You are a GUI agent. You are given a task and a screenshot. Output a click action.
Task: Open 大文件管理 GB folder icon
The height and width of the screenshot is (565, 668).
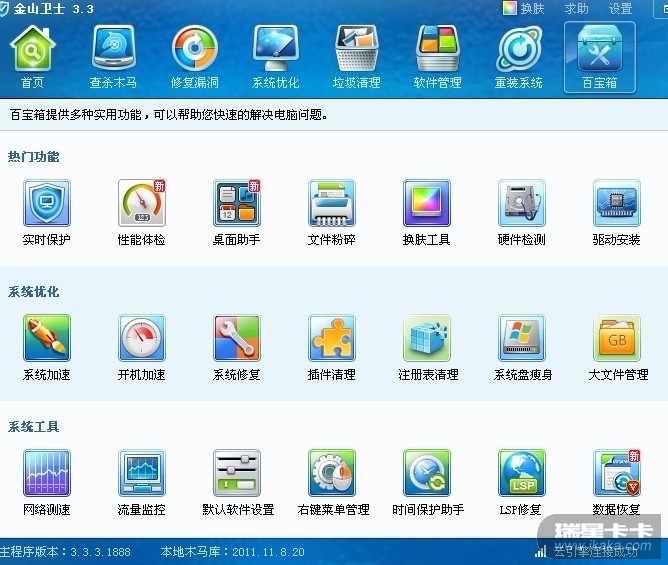(617, 338)
